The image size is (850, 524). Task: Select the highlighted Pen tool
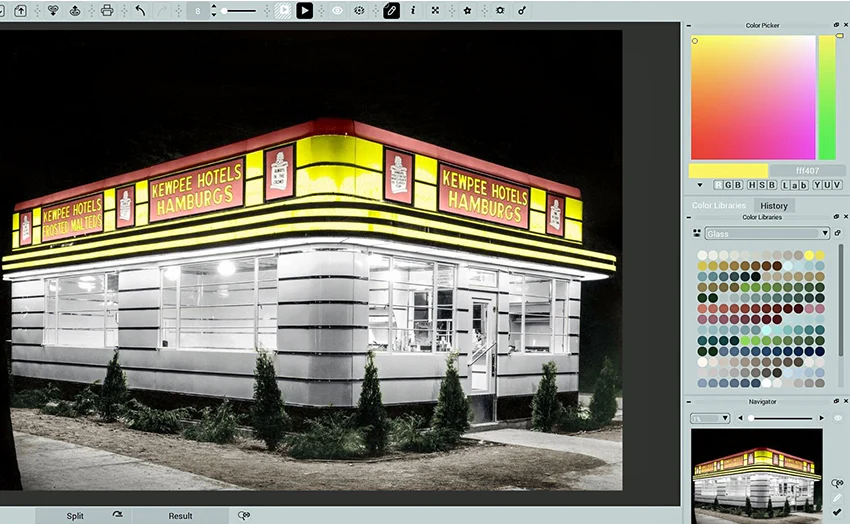(x=391, y=10)
